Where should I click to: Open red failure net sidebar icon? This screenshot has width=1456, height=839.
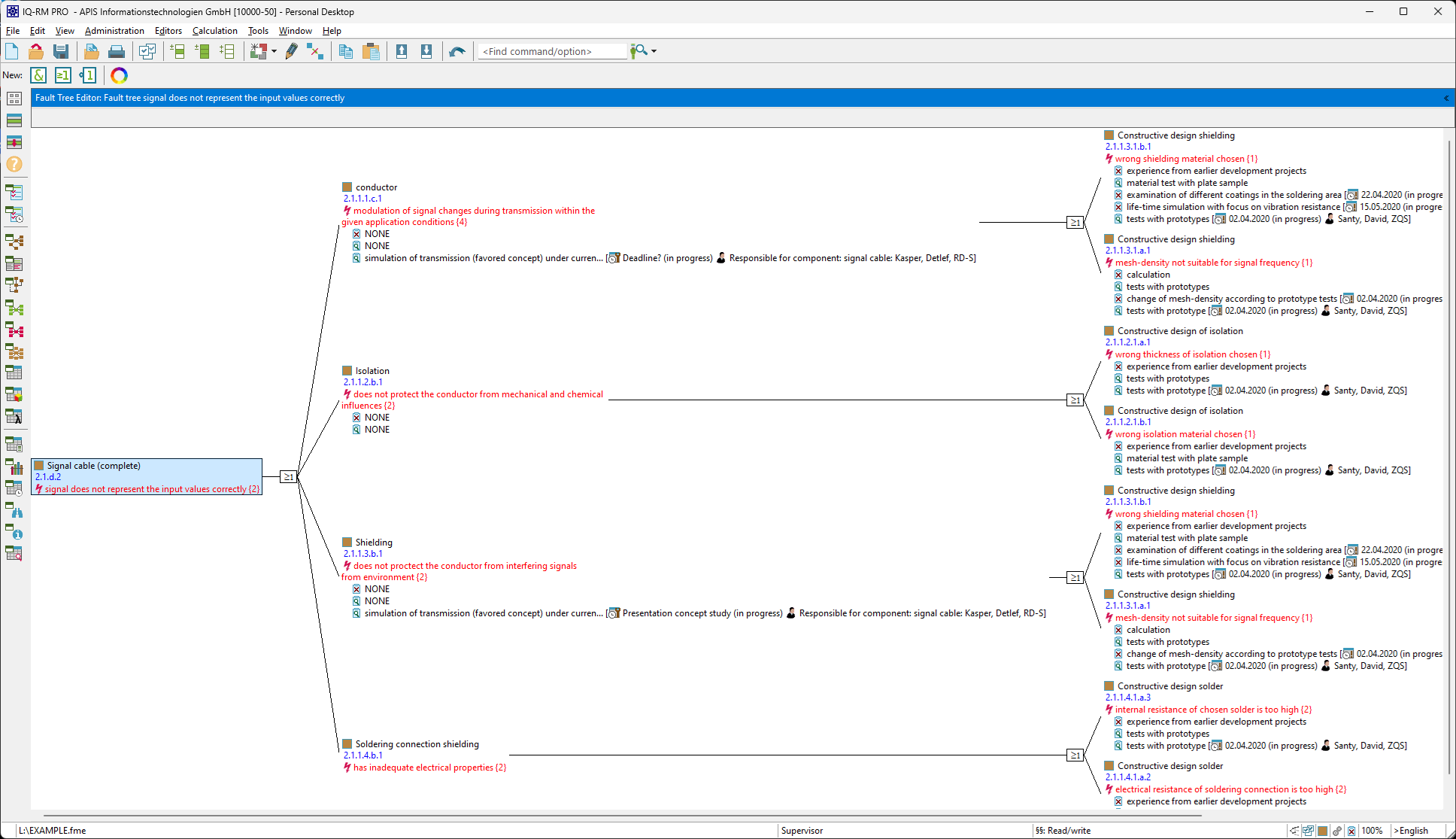pyautogui.click(x=14, y=330)
